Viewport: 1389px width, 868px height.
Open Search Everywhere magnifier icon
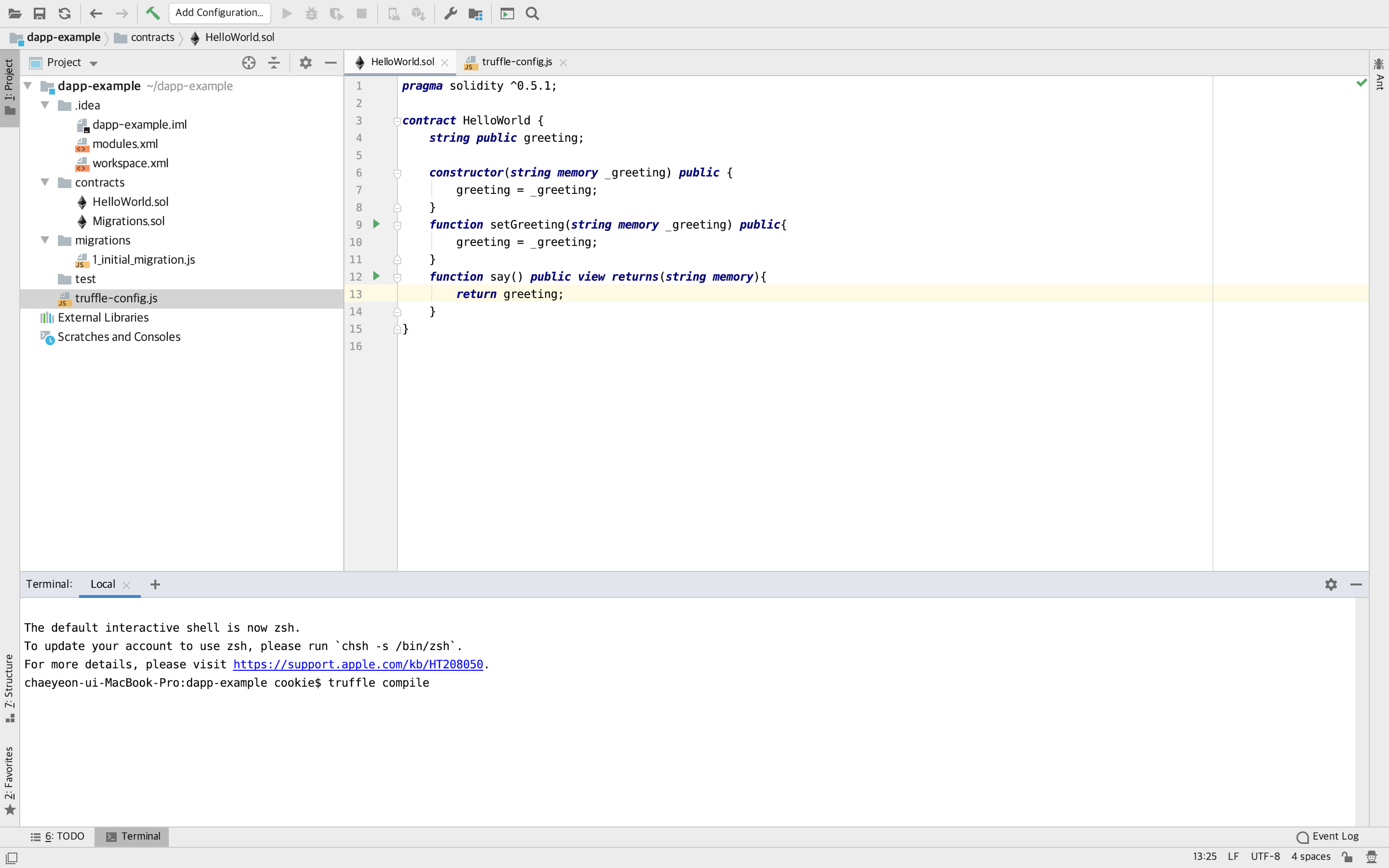pyautogui.click(x=532, y=13)
